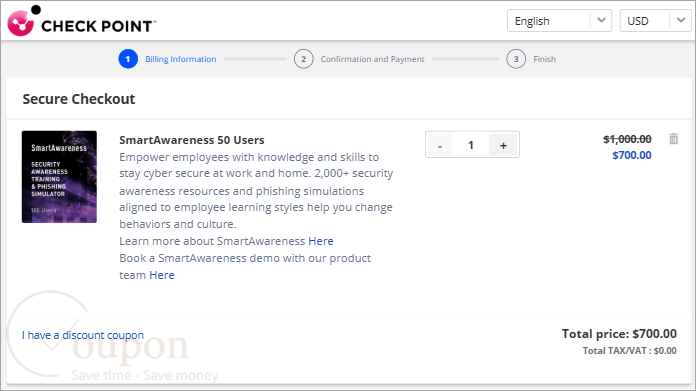Select step 3 Finish
Viewport: 696px width, 391px height.
[531, 59]
